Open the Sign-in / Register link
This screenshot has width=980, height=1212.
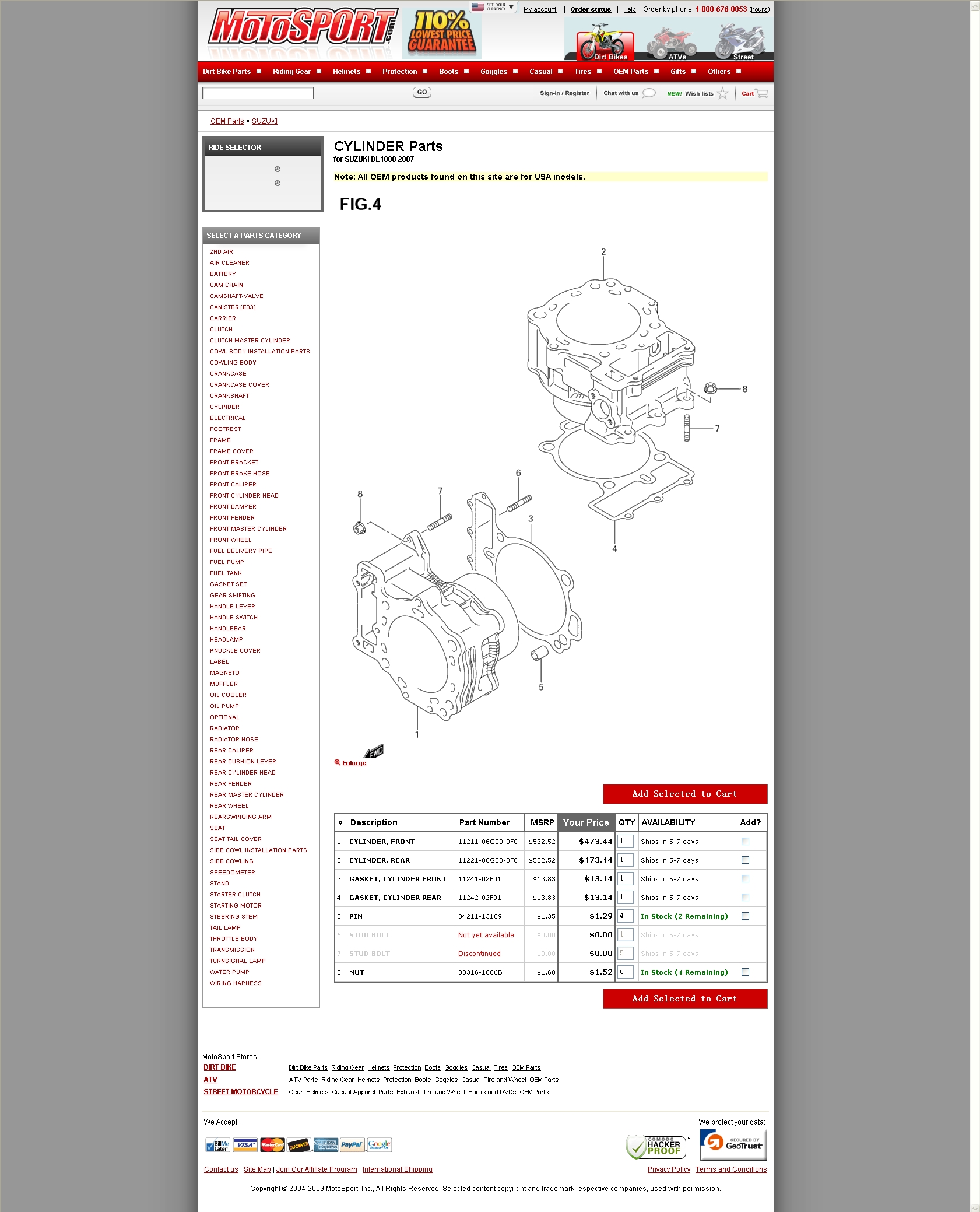point(564,93)
